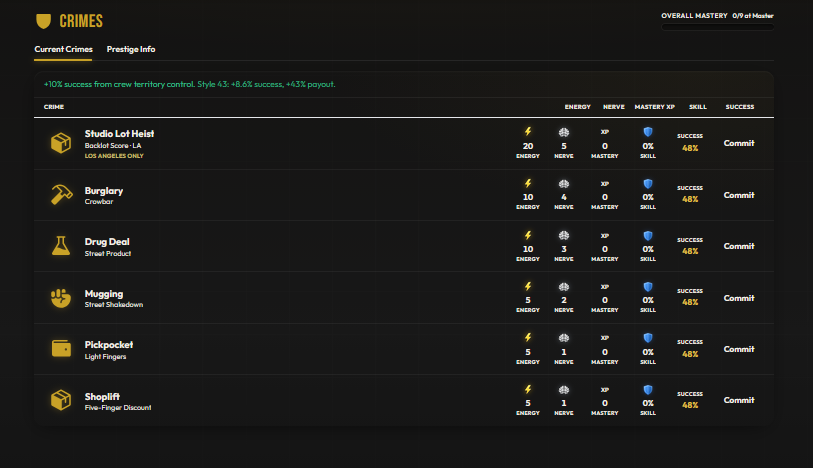Click the Overall Mastery progress bar
Screen dimensions: 813x468
pos(718,27)
